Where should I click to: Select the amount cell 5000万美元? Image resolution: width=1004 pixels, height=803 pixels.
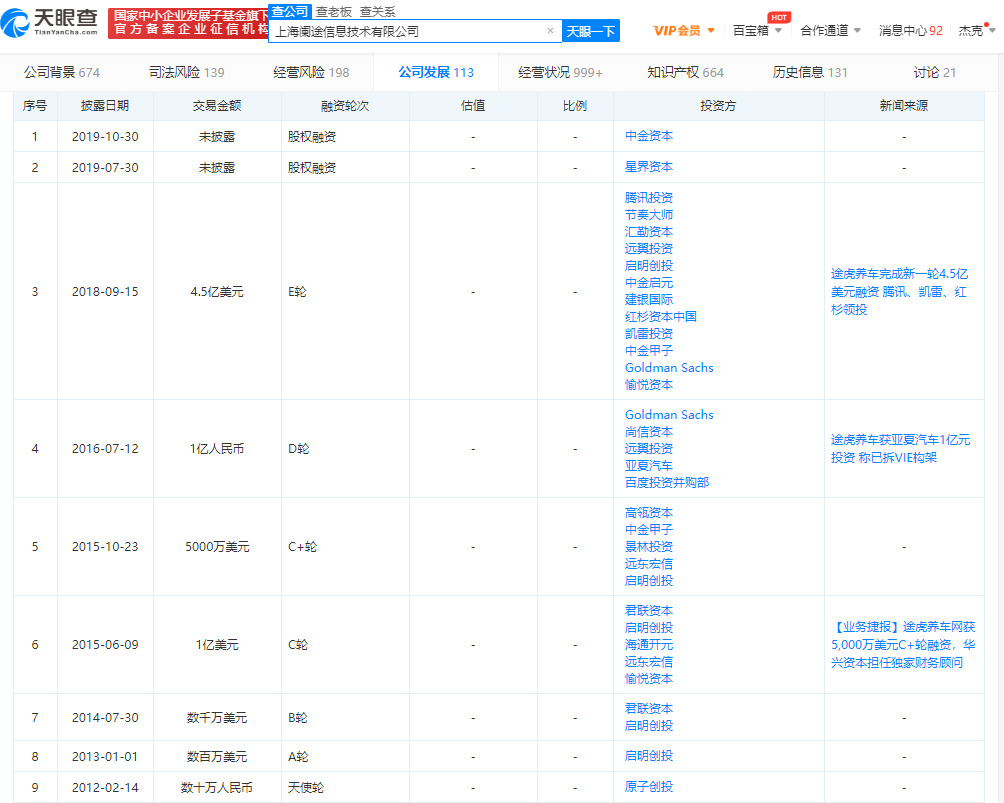click(x=217, y=546)
